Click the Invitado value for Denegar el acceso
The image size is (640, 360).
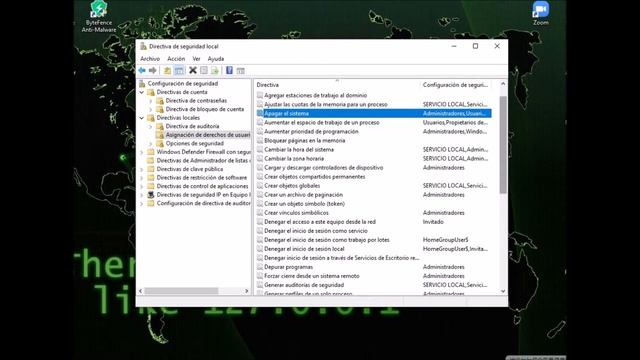click(x=433, y=222)
